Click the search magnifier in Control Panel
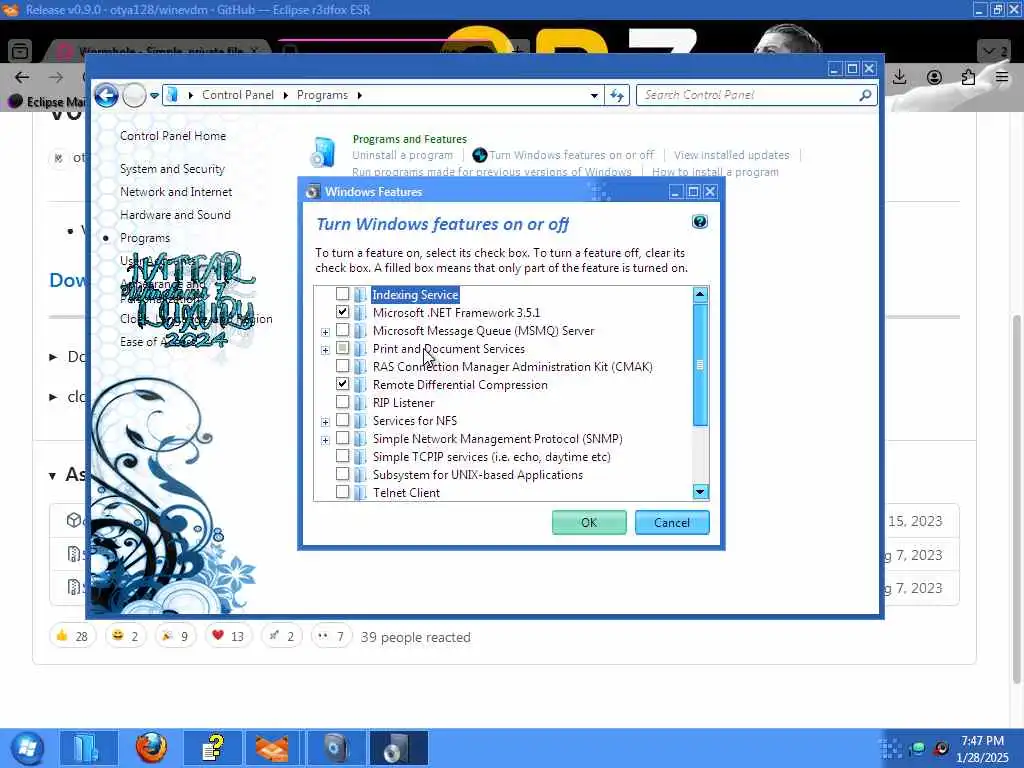Screen dimensions: 1024x768 coord(865,95)
